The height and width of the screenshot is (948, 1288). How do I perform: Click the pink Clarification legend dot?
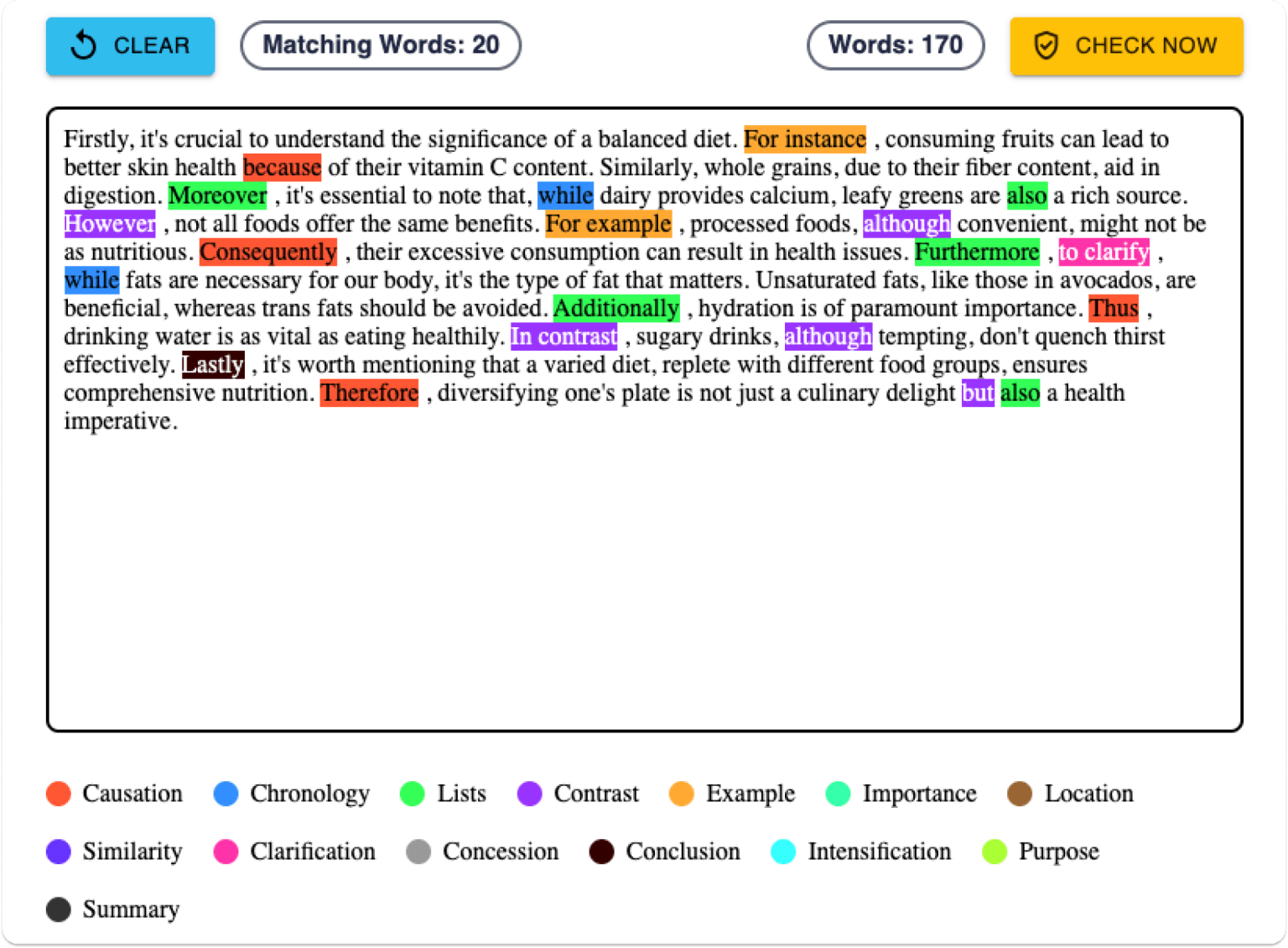pos(226,852)
